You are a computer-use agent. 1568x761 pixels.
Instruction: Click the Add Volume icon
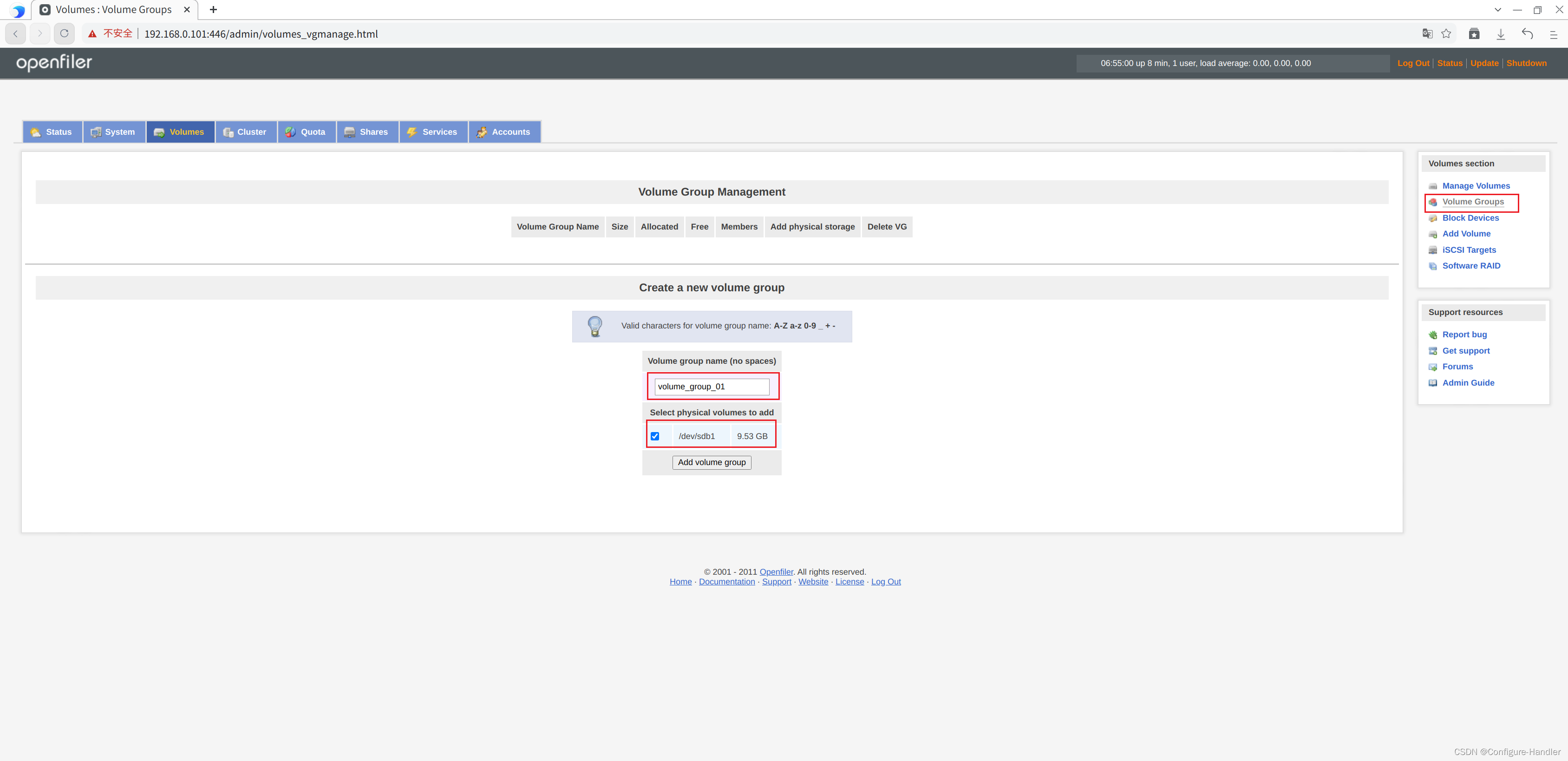(1433, 234)
